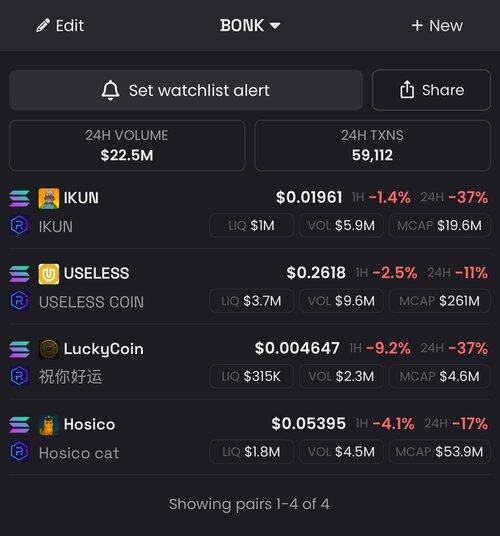
Task: Click the pencil Edit icon
Action: (43, 26)
